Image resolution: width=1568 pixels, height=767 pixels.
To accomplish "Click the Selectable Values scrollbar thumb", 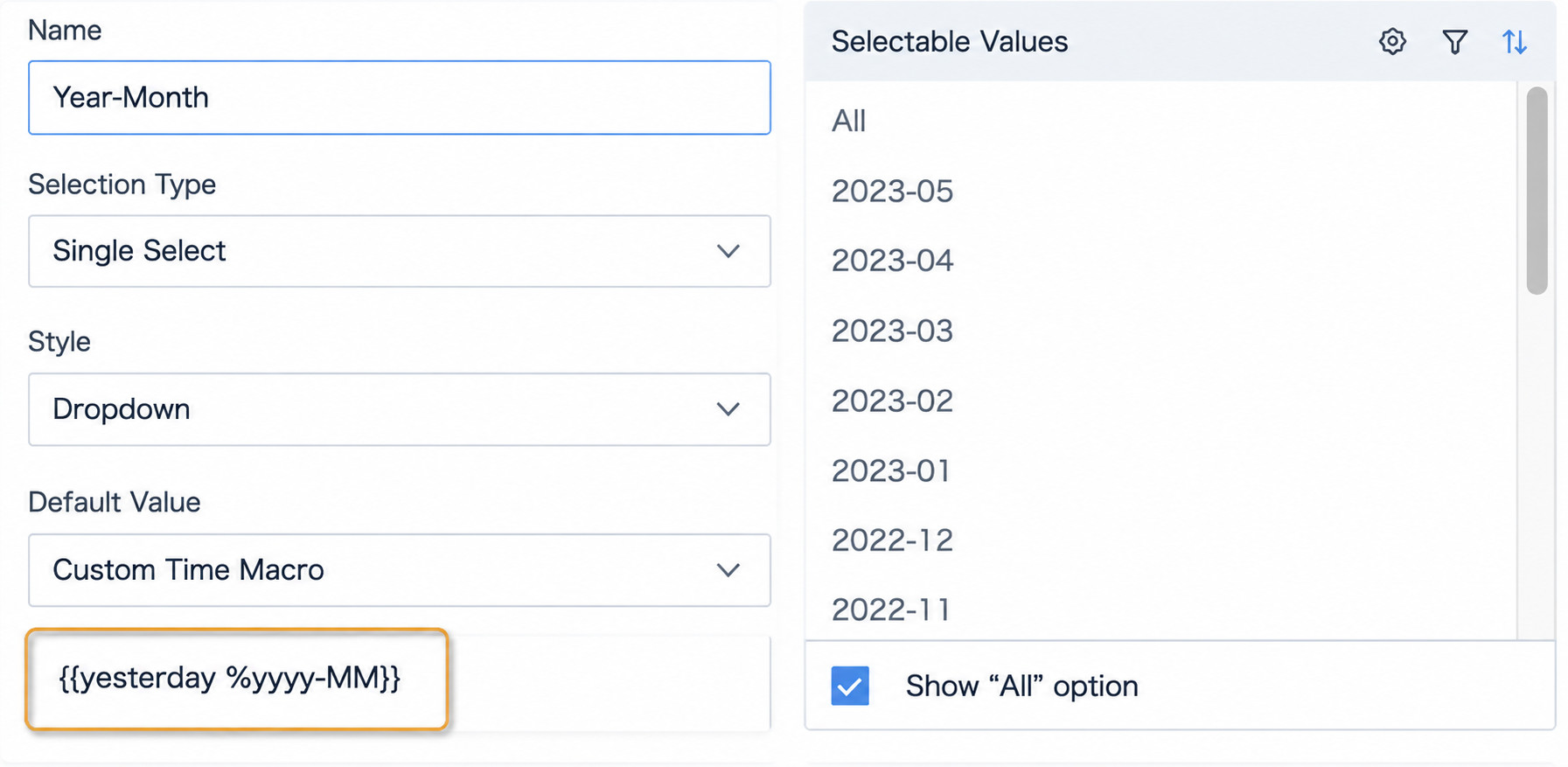I will 1537,191.
